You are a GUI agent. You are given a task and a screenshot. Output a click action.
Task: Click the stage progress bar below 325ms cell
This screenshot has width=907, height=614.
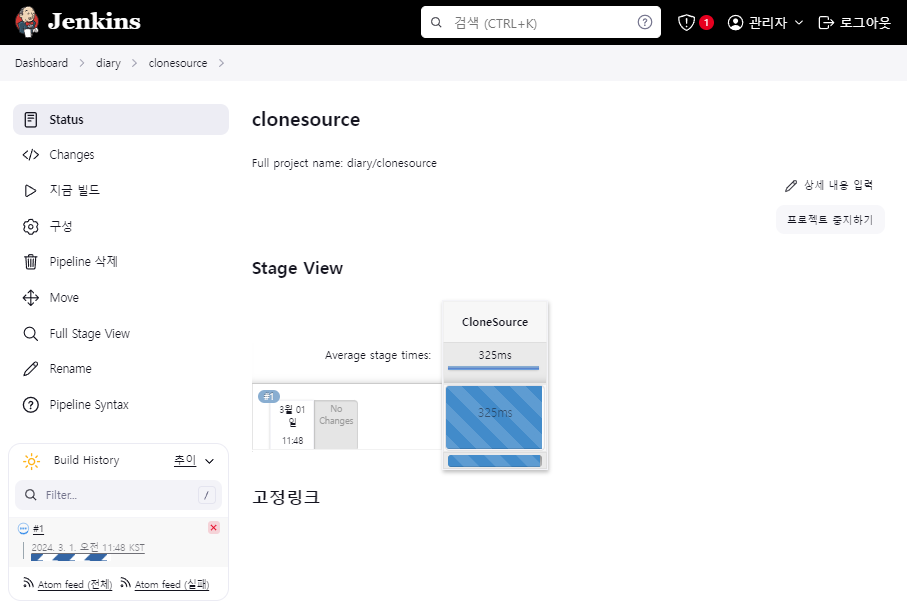[495, 461]
